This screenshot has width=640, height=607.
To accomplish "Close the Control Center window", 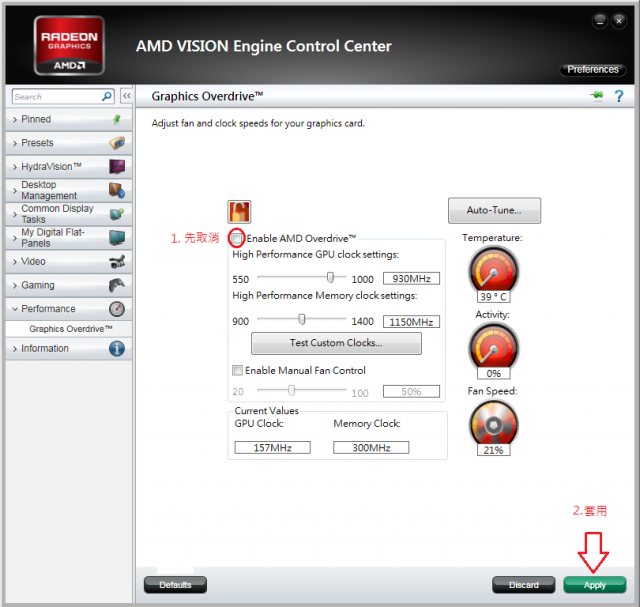I will pyautogui.click(x=619, y=21).
